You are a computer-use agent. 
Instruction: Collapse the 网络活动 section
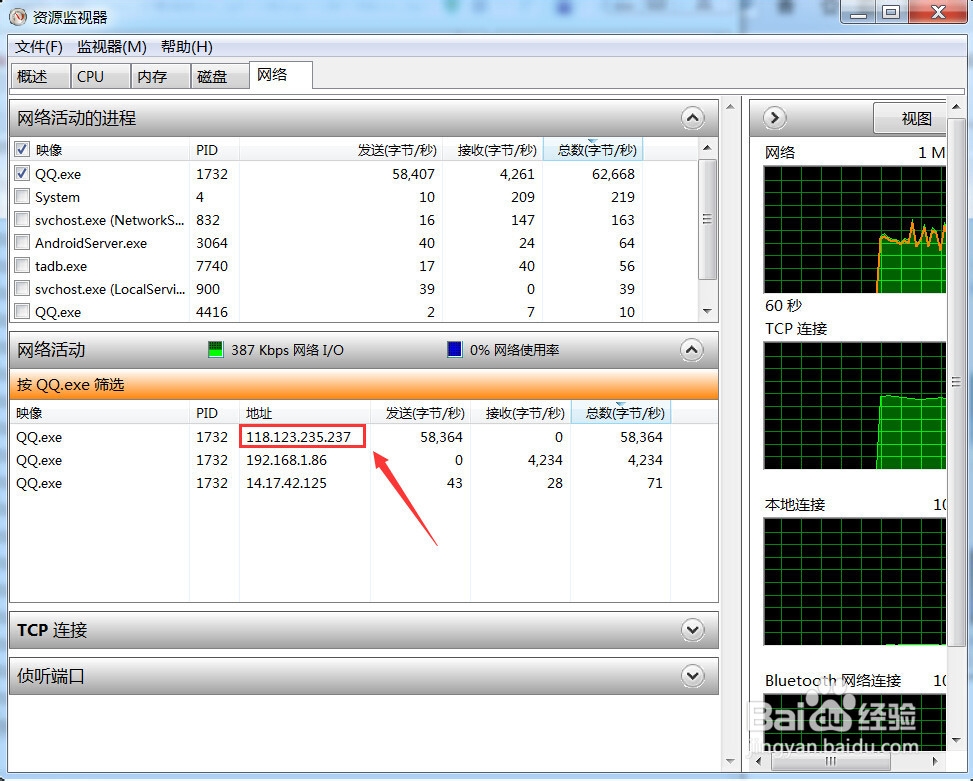pos(693,350)
